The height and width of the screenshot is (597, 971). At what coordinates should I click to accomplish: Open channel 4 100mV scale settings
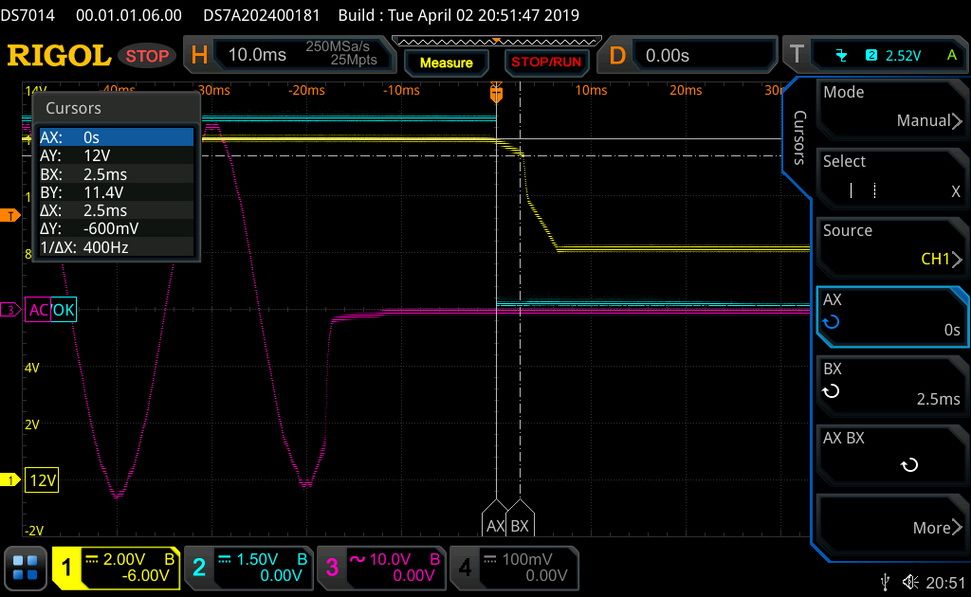tap(529, 567)
